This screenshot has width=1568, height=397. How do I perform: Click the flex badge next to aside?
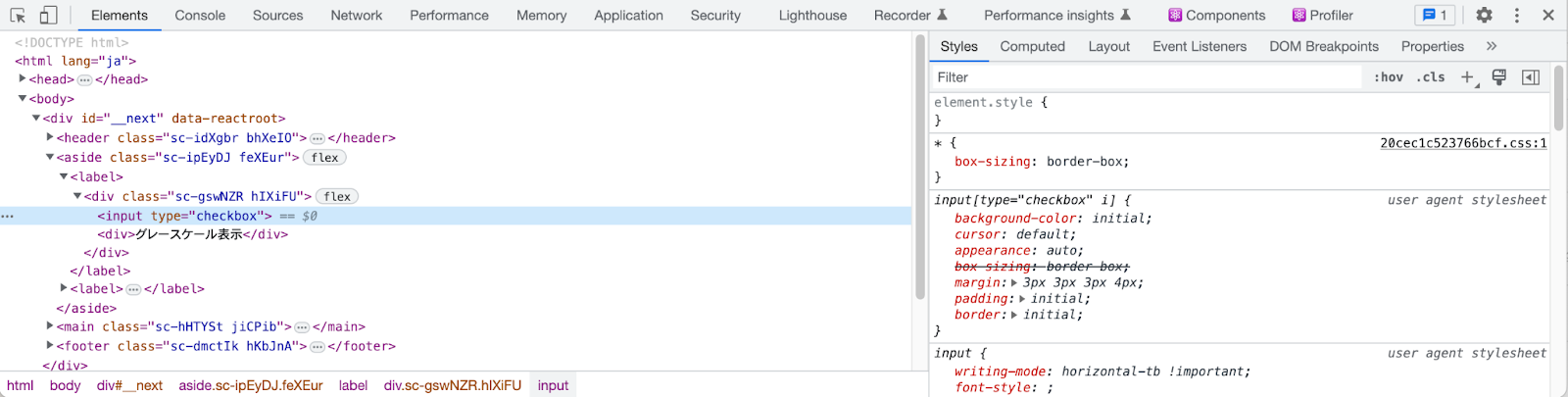pos(324,158)
